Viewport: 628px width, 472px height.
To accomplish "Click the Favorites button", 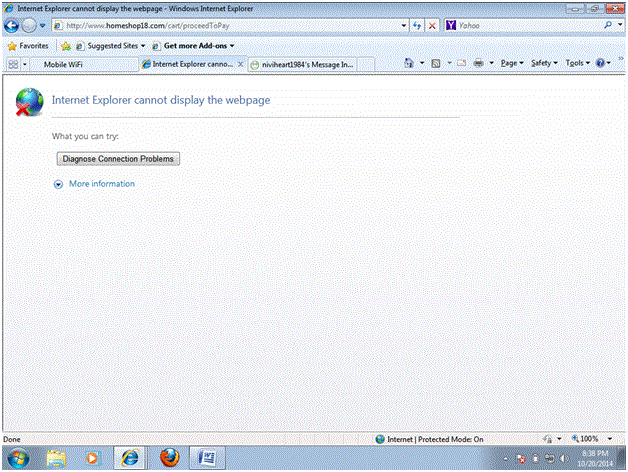I will pyautogui.click(x=28, y=46).
